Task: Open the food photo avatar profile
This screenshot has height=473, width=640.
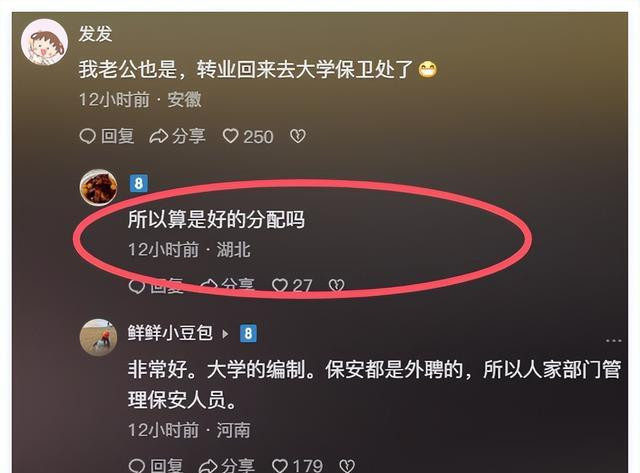Action: coord(98,187)
